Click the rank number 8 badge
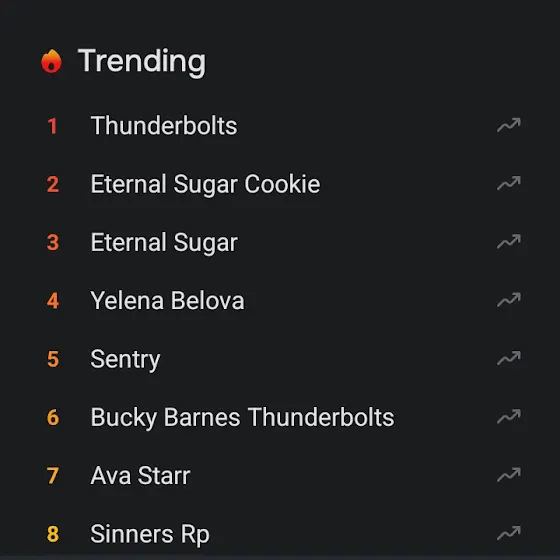The width and height of the screenshot is (560, 560). click(53, 534)
